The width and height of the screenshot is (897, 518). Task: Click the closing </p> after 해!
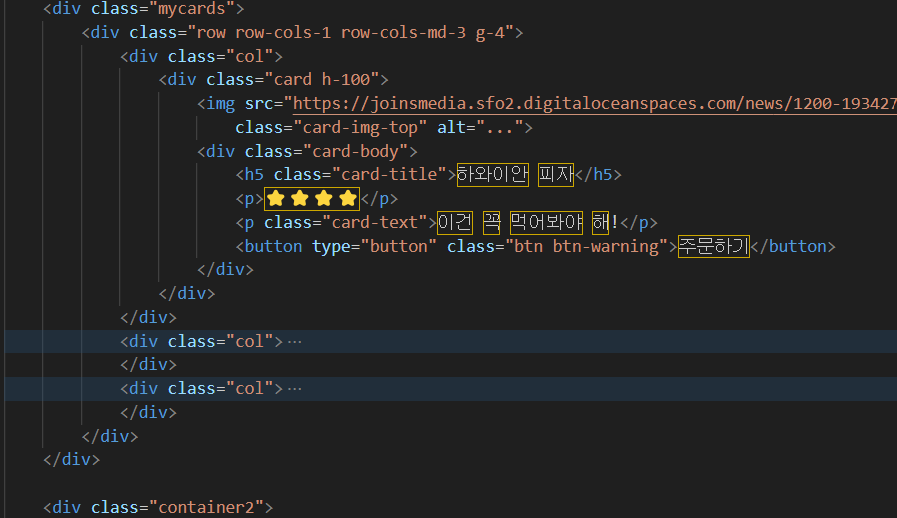point(638,223)
